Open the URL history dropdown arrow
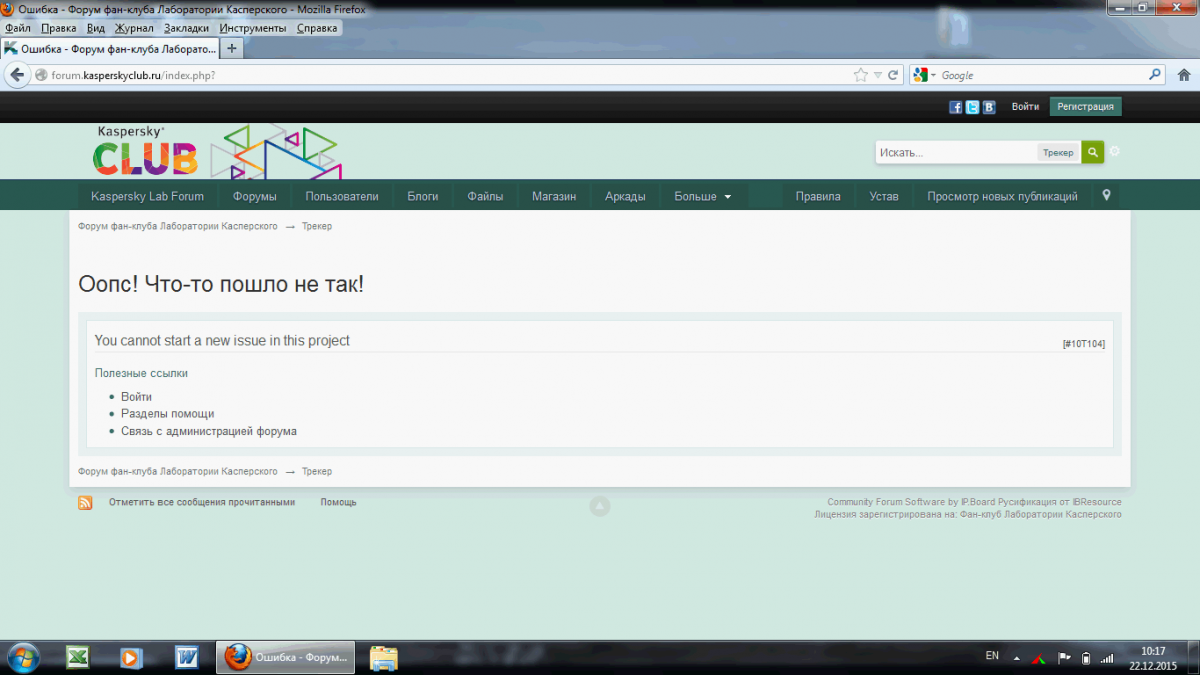The width and height of the screenshot is (1200, 675). click(877, 75)
